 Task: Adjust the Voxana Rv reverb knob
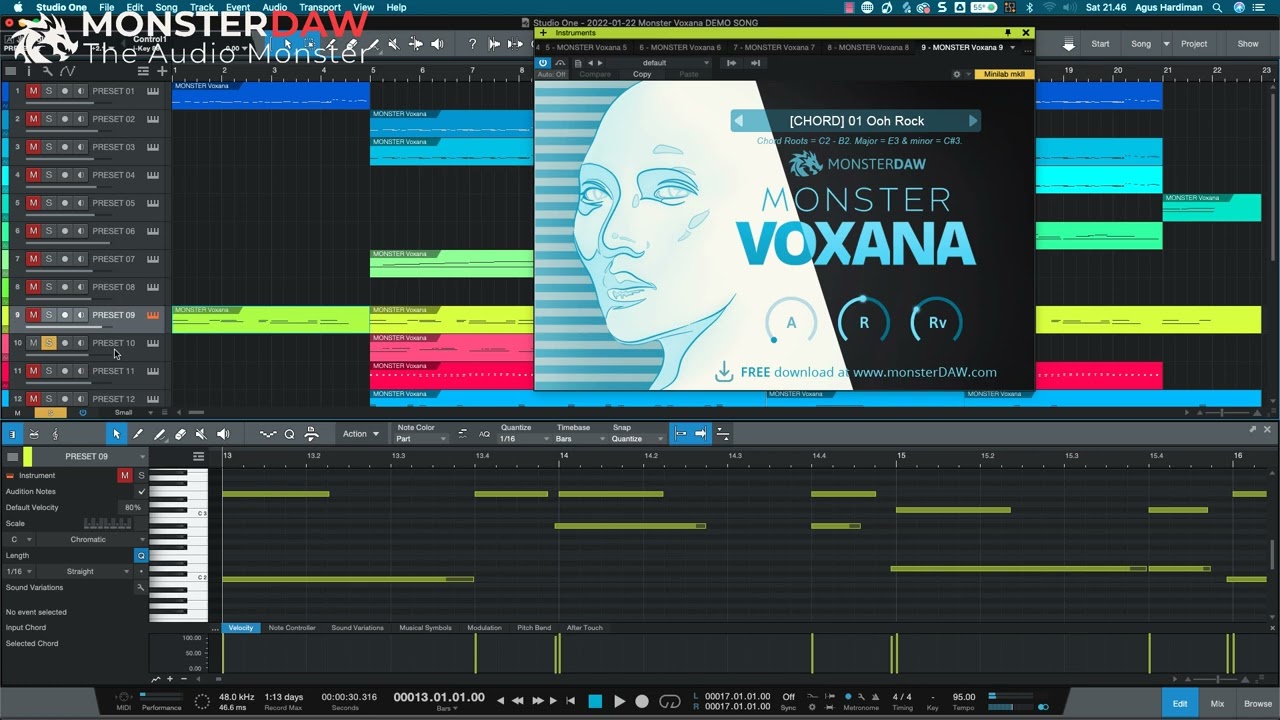click(x=937, y=322)
